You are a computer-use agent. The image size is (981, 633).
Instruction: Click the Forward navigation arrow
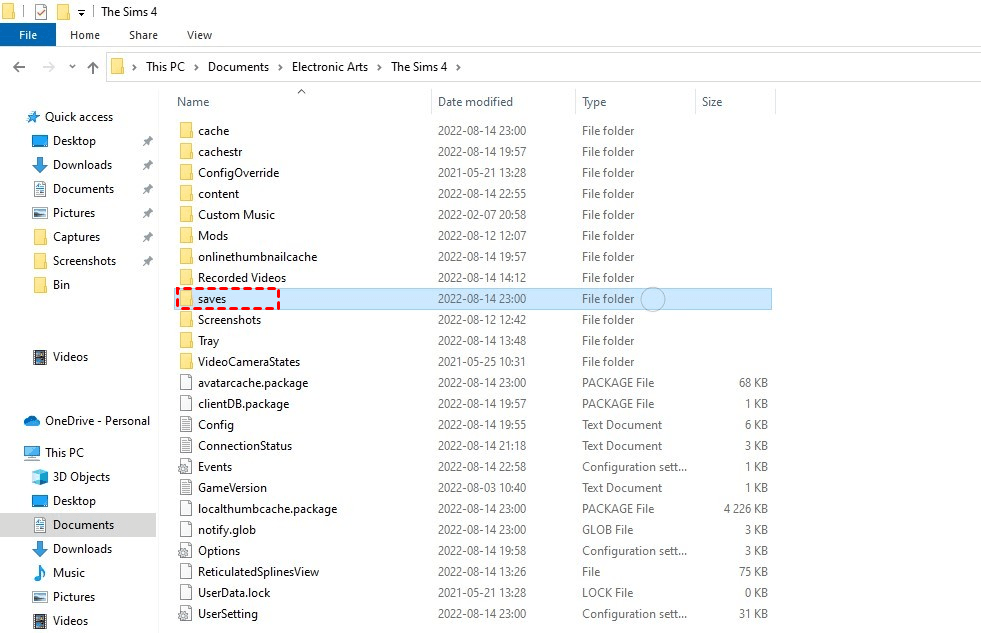point(48,67)
